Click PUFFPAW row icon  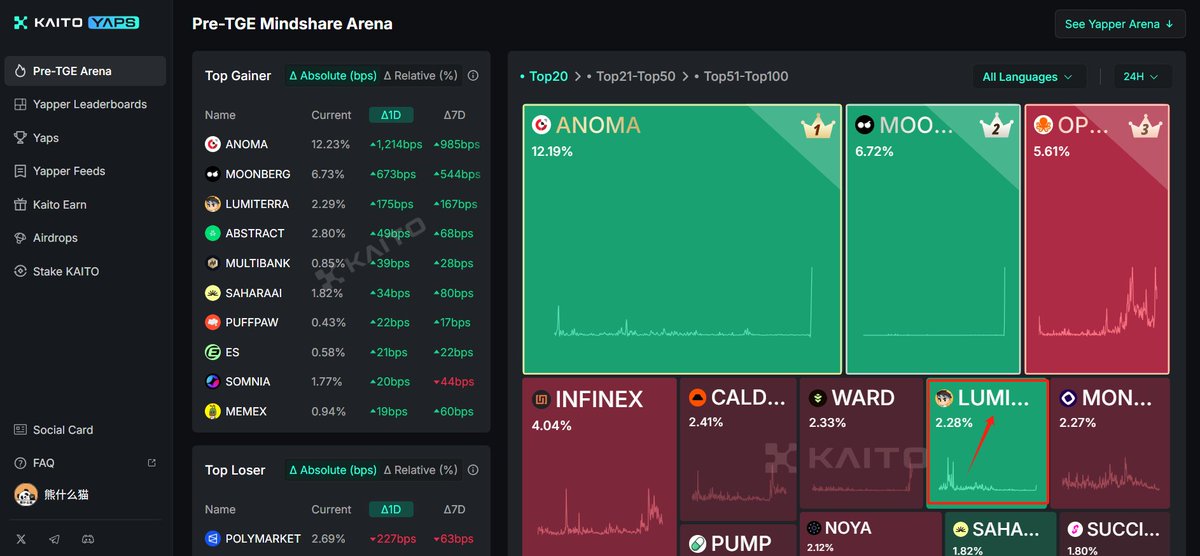(x=212, y=322)
